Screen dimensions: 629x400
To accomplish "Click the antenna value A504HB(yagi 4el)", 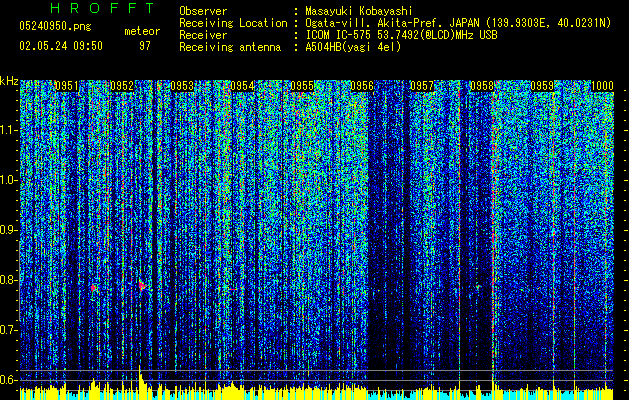I will click(x=353, y=47).
